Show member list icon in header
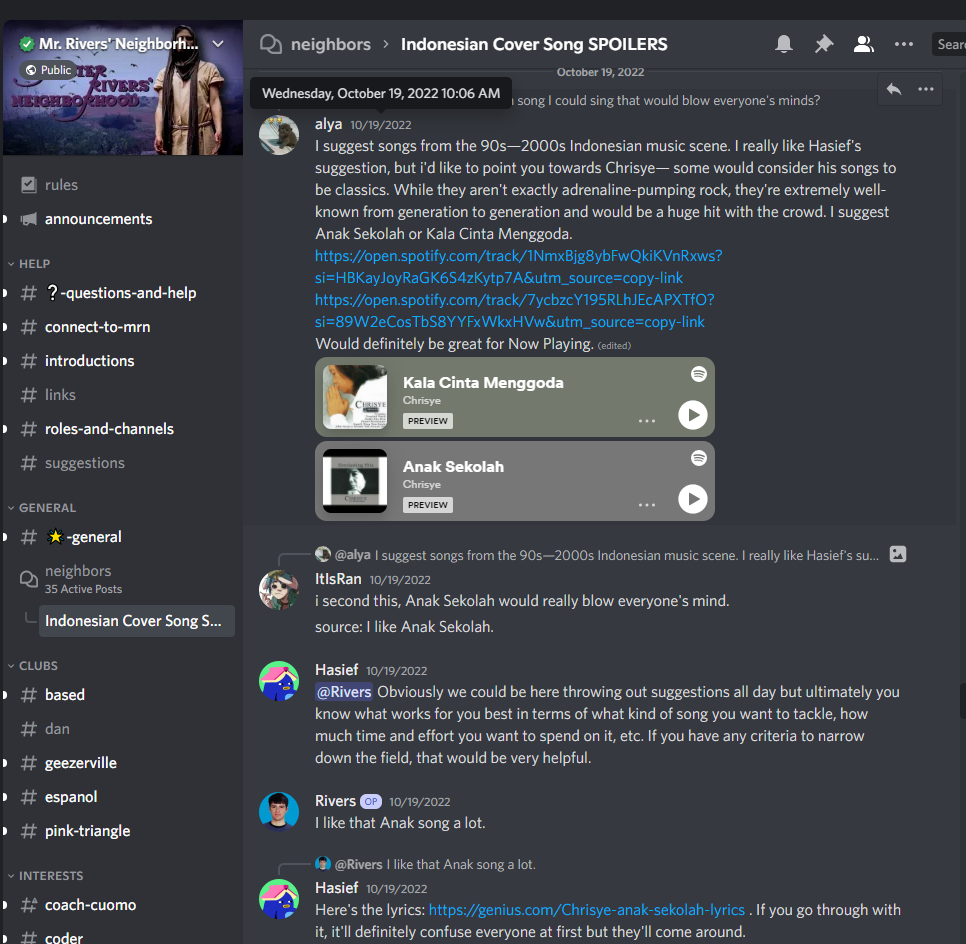This screenshot has height=944, width=966. 863,44
